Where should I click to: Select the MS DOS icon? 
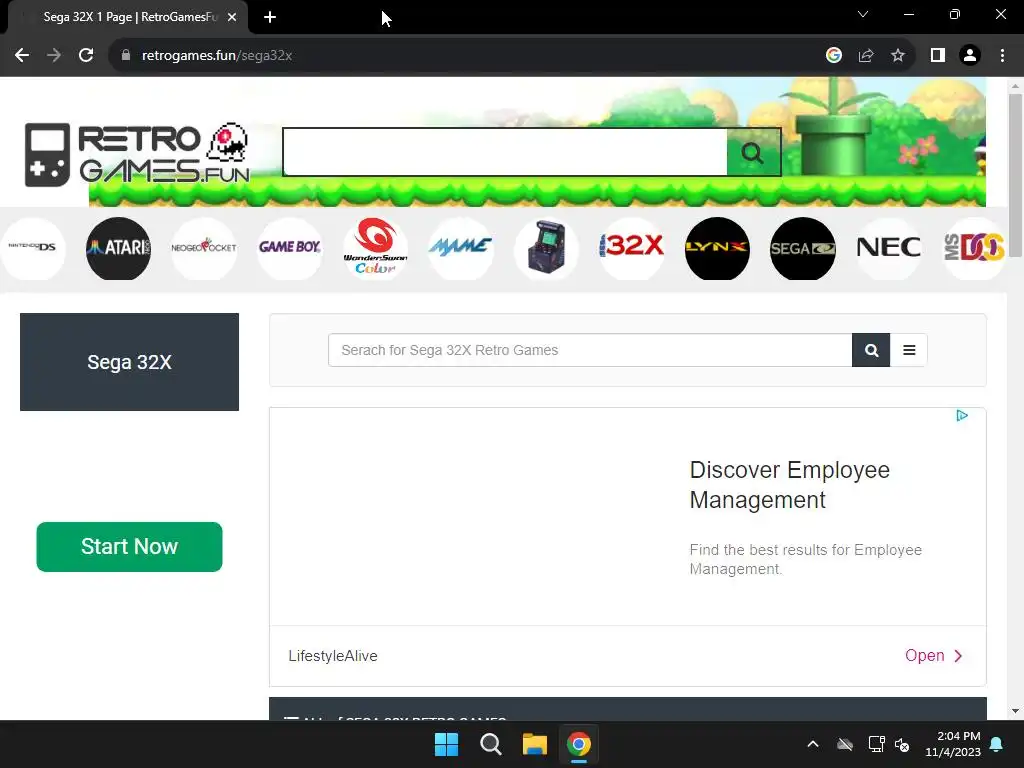974,249
